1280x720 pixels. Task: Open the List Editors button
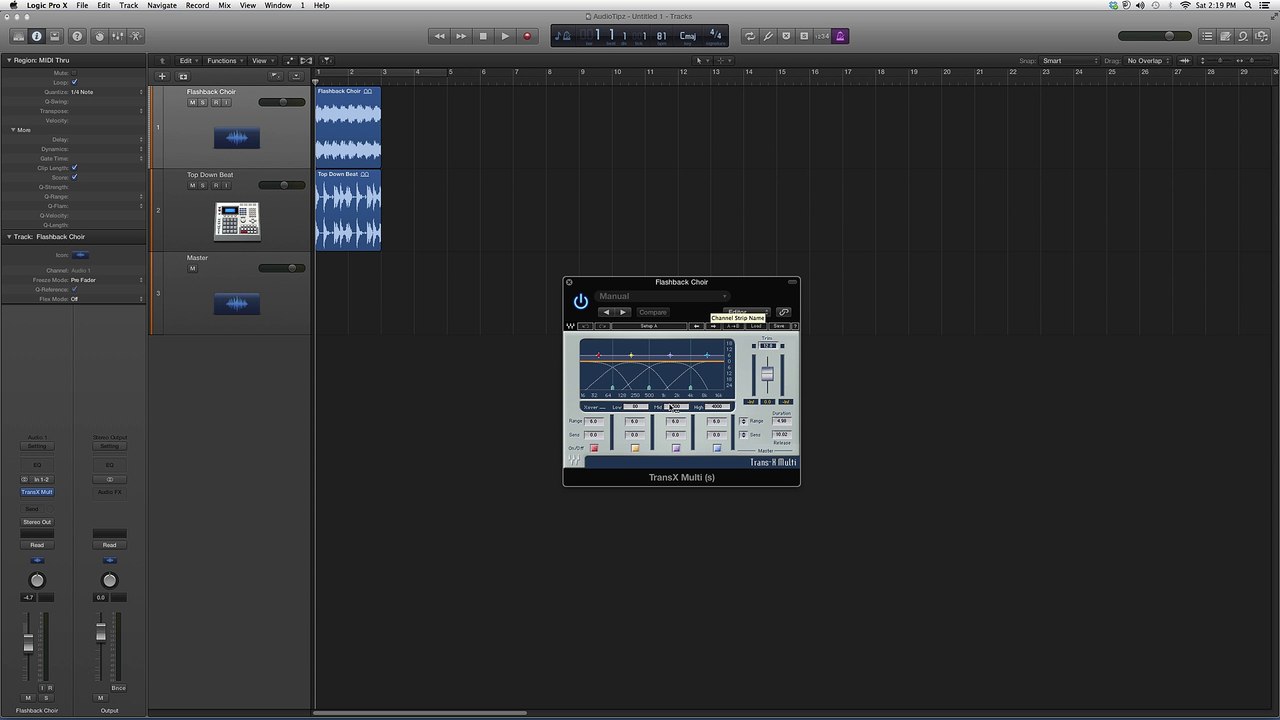(1207, 36)
